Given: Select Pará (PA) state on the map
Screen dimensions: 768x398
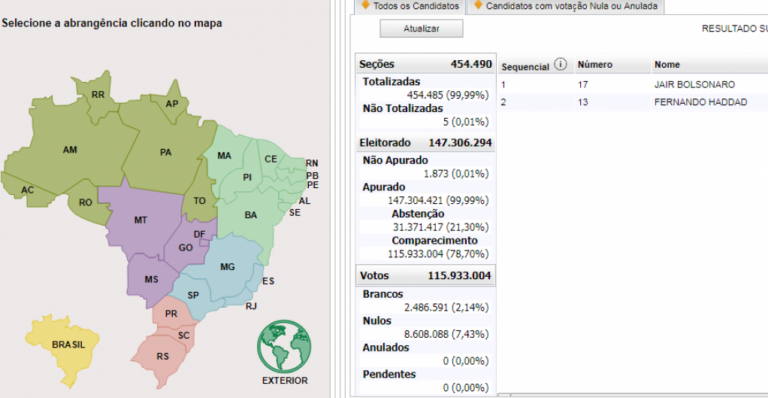Looking at the screenshot, I should [166, 152].
